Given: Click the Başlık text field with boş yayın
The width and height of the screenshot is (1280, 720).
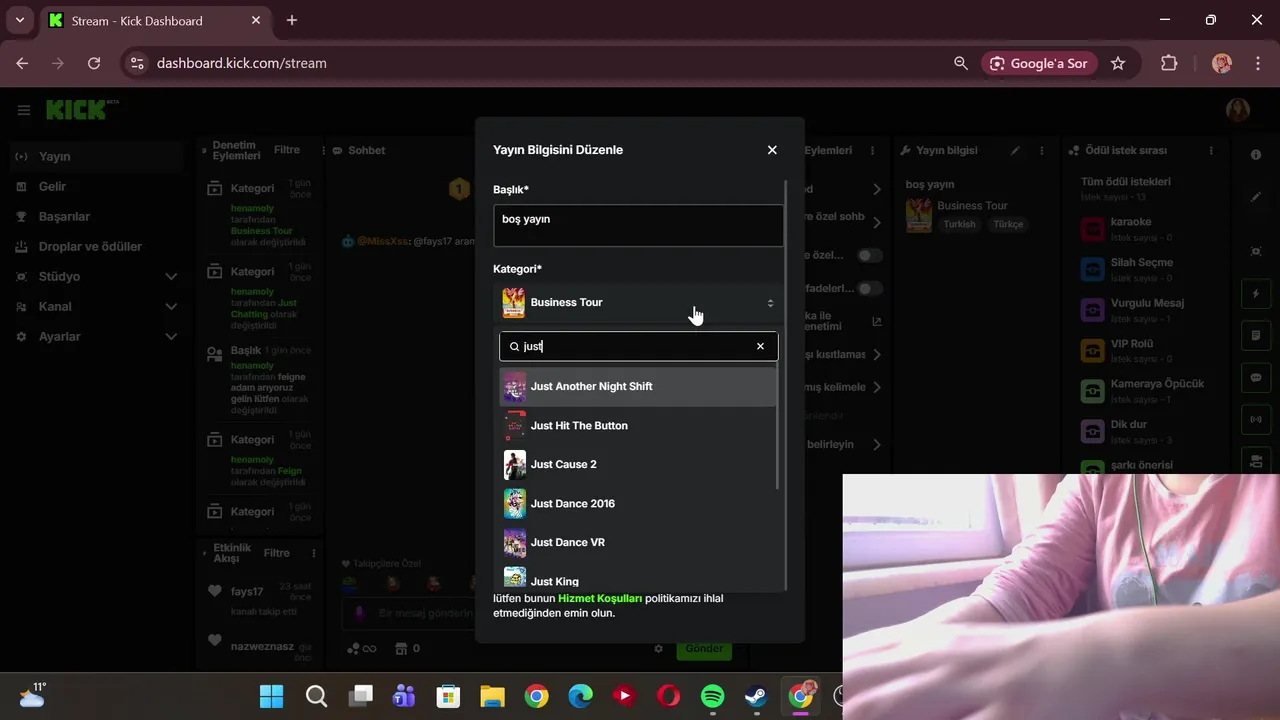Looking at the screenshot, I should (x=638, y=226).
